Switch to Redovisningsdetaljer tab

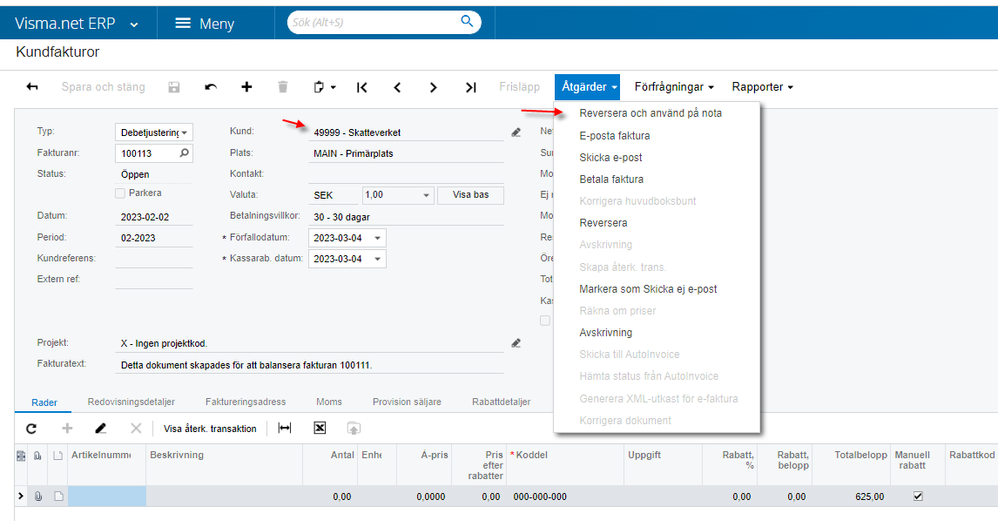click(x=131, y=402)
